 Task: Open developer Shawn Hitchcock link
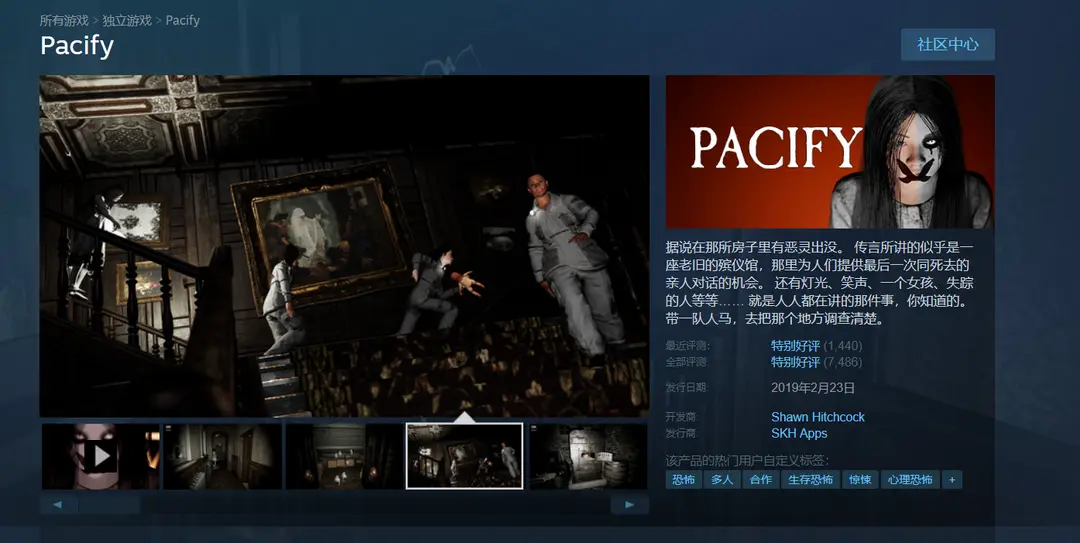point(818,417)
